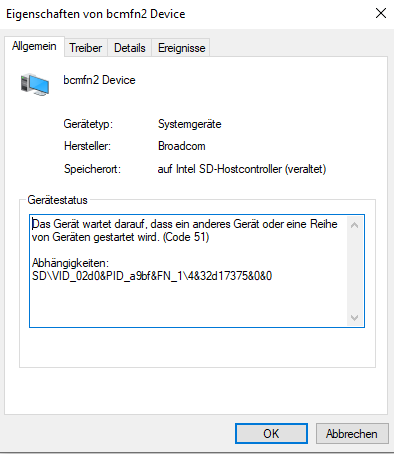Click the Gerätestatus group label
The width and height of the screenshot is (394, 454).
click(x=57, y=200)
